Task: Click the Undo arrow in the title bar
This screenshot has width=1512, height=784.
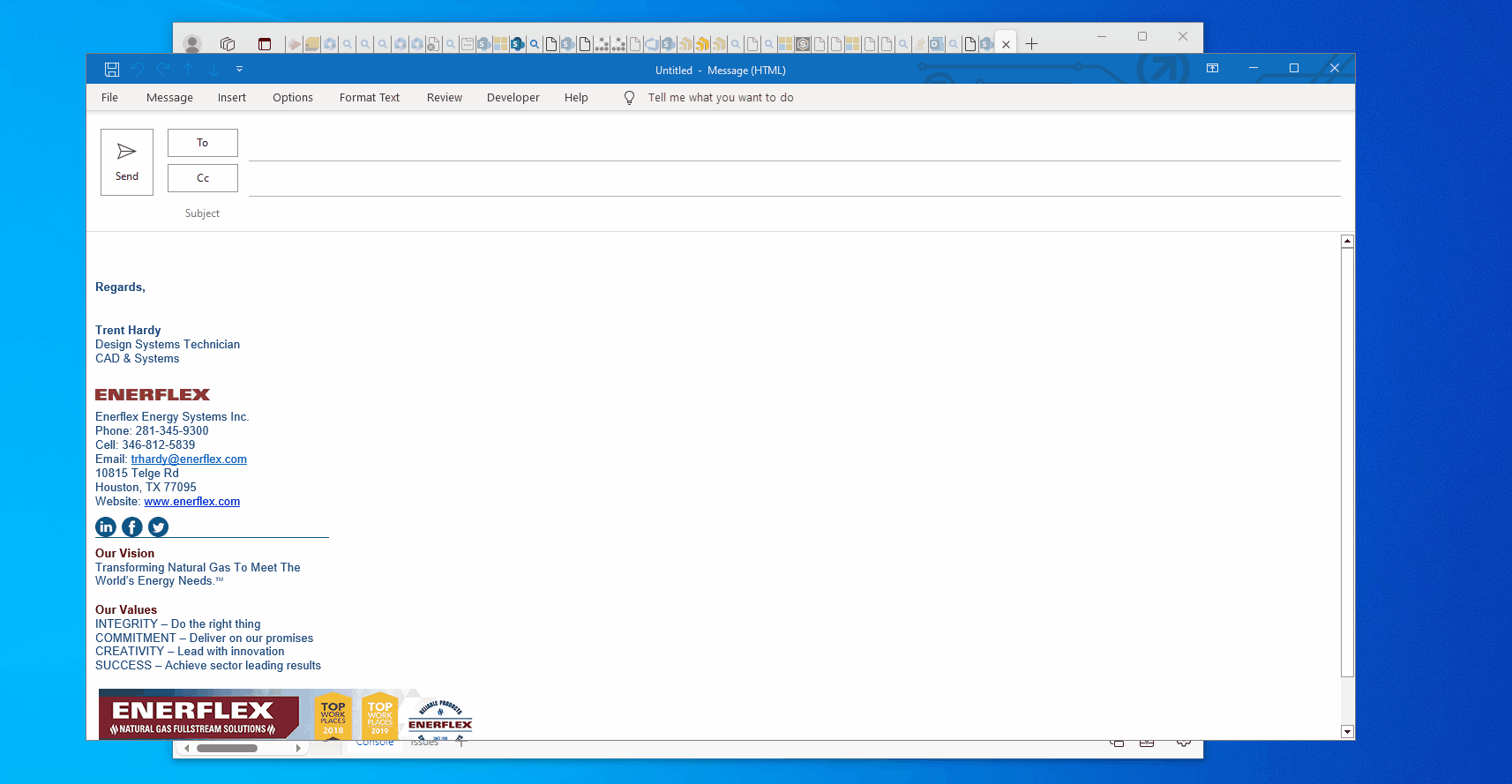Action: click(138, 69)
